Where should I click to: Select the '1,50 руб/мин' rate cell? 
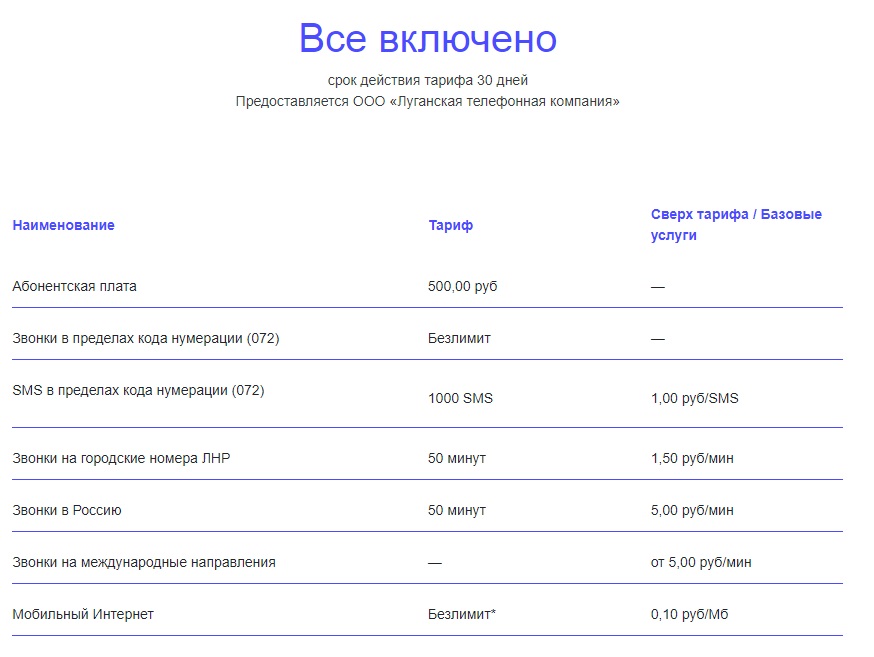692,459
